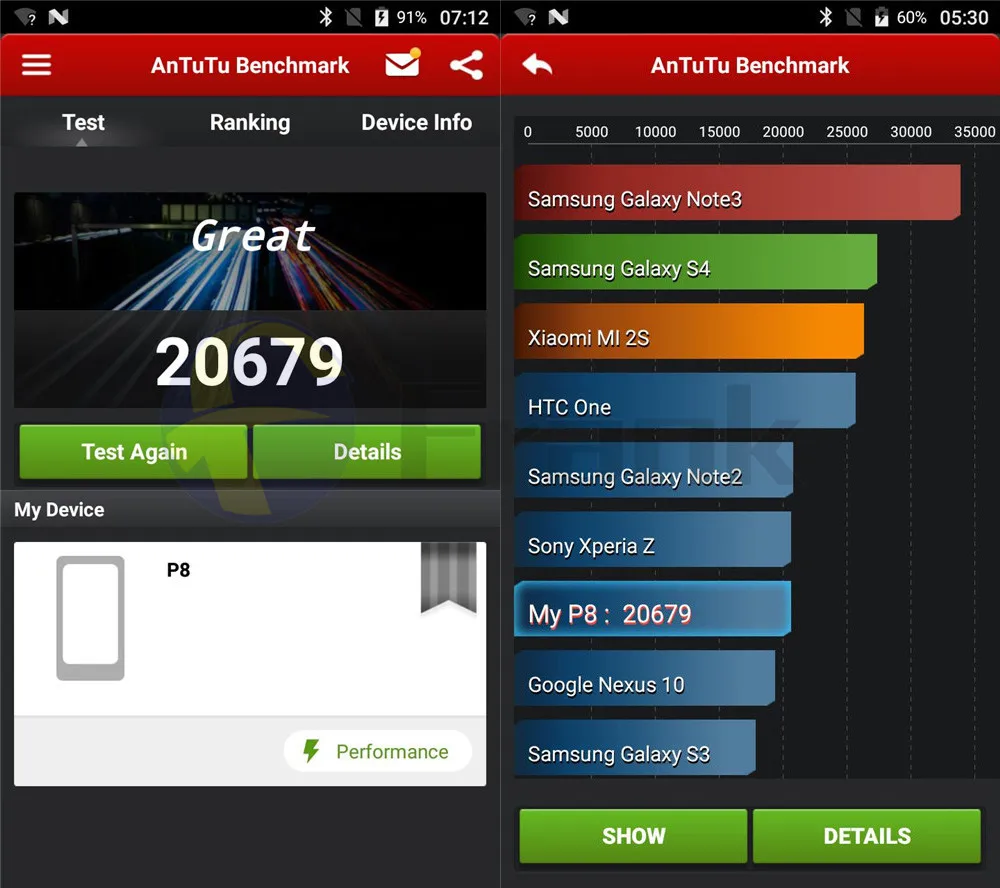The image size is (1000, 888).
Task: Tap the 30000 axis label
Action: pyautogui.click(x=911, y=132)
